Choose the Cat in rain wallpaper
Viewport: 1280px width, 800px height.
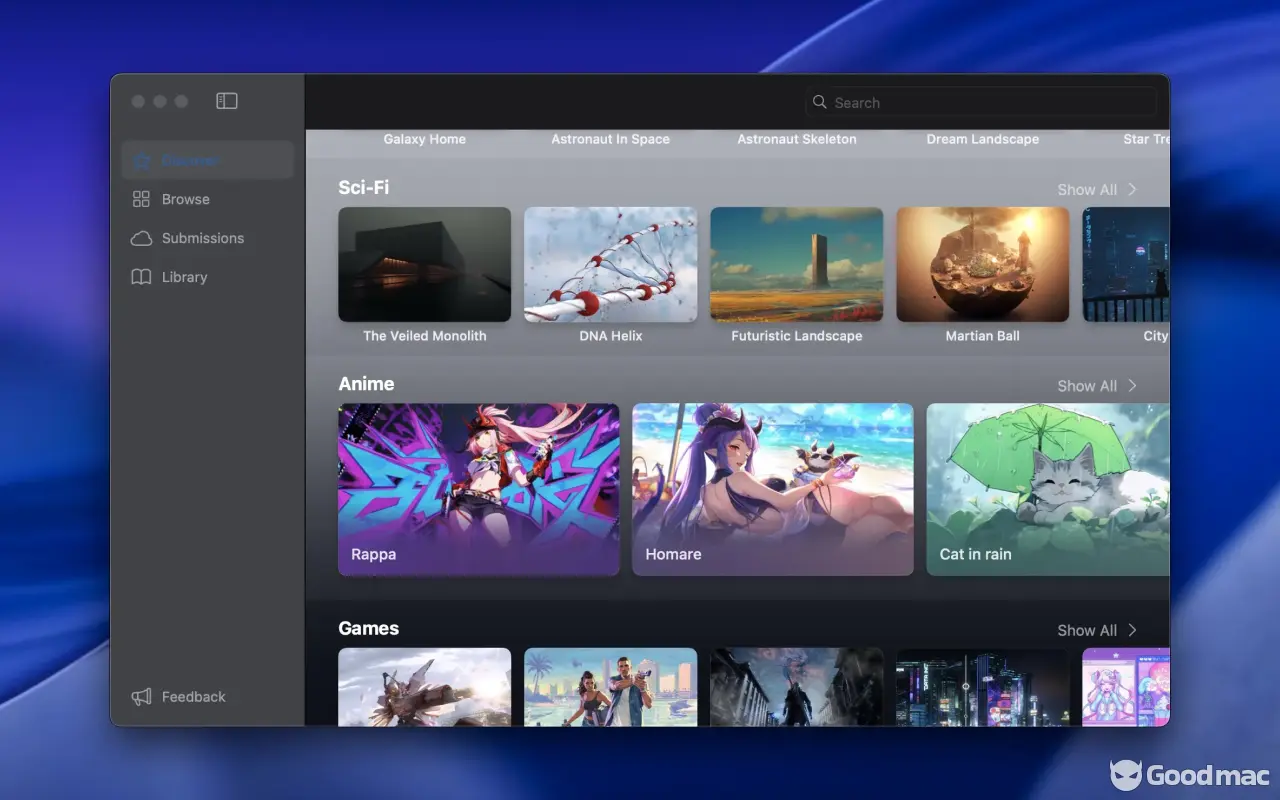click(1047, 489)
